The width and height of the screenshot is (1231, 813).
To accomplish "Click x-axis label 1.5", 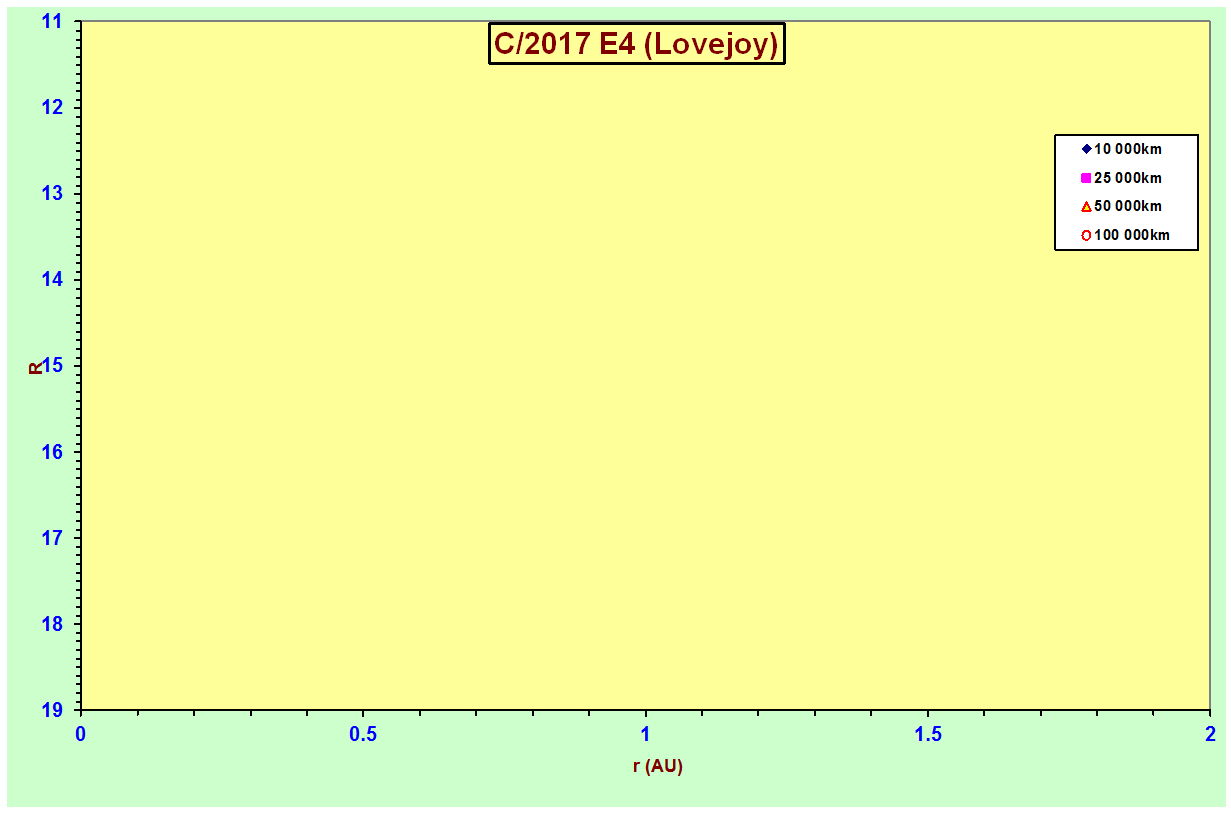I will [928, 734].
